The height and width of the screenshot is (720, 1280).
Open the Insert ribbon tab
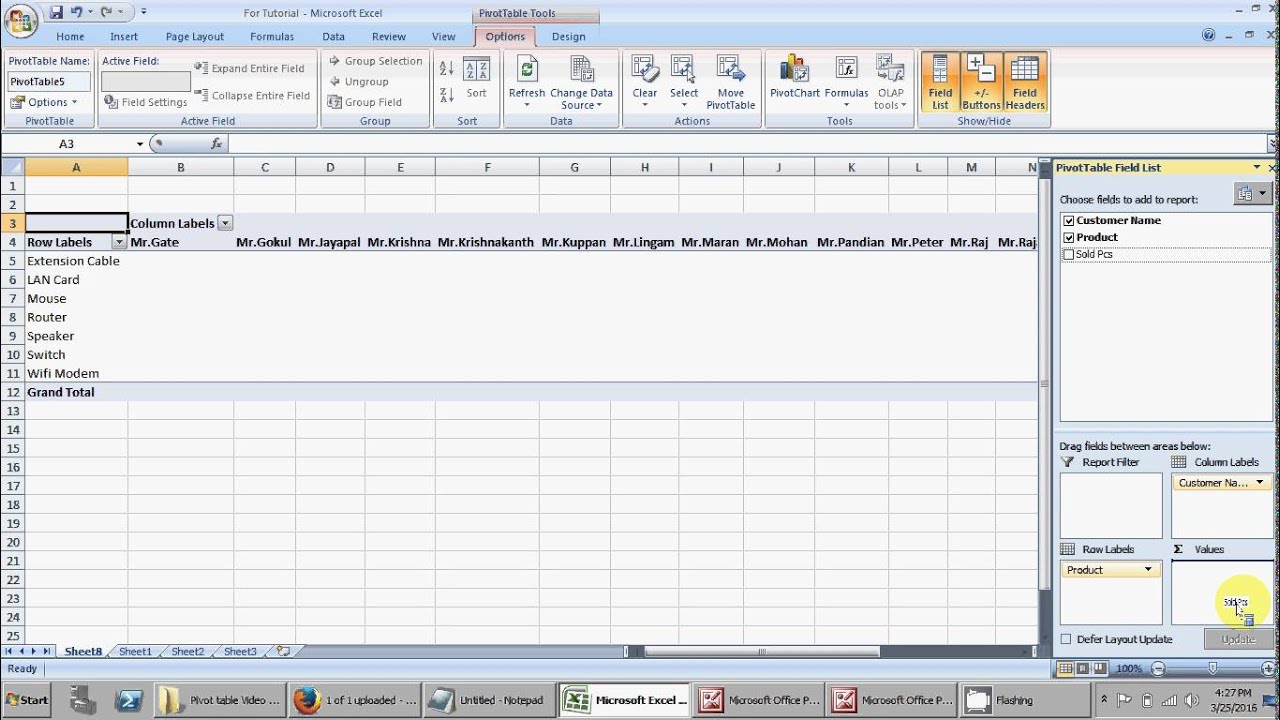(124, 36)
